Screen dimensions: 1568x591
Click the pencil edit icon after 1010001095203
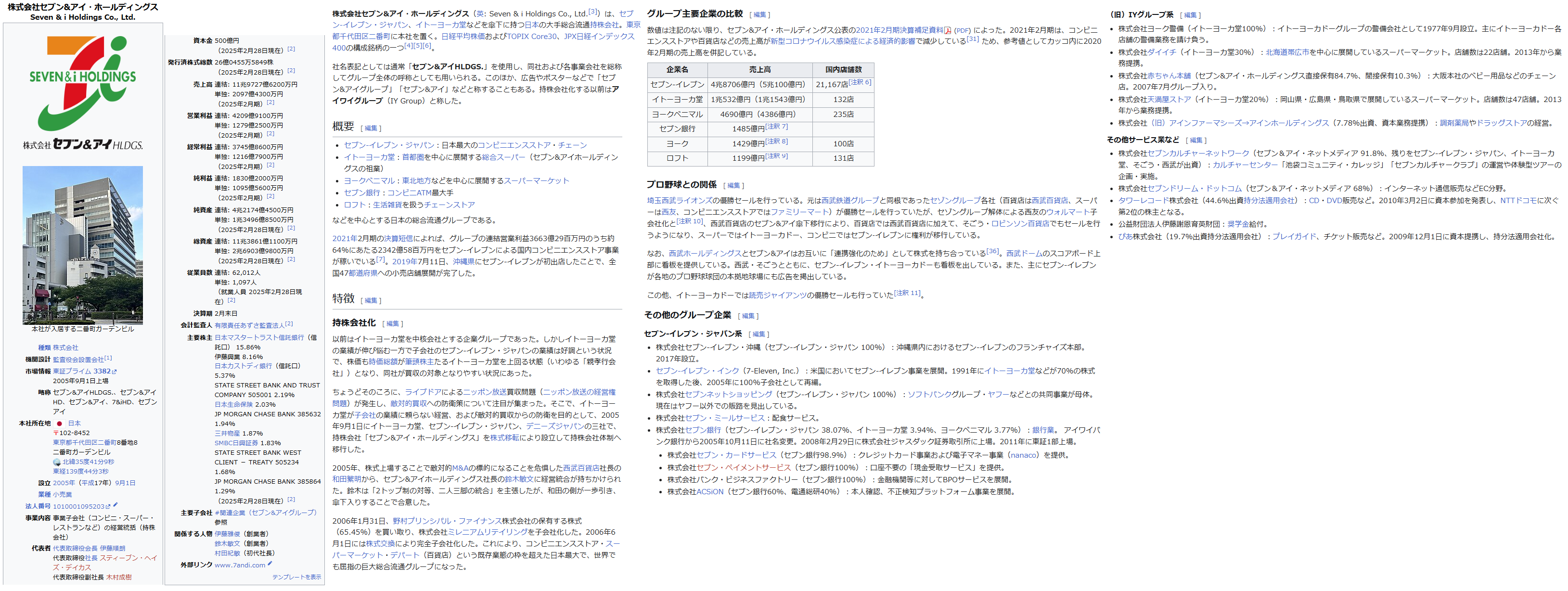coord(116,505)
